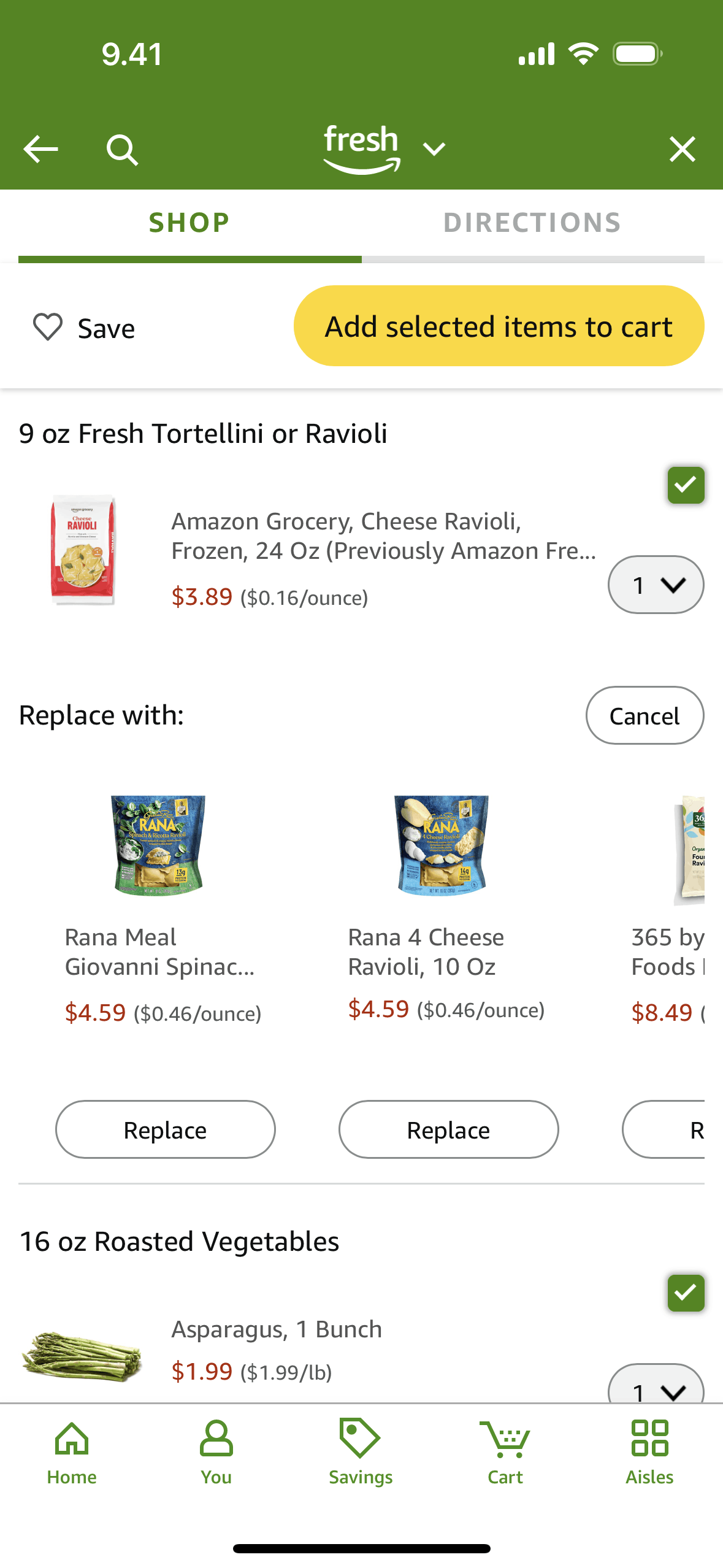
Task: Open the Savings tag icon
Action: point(361,1451)
